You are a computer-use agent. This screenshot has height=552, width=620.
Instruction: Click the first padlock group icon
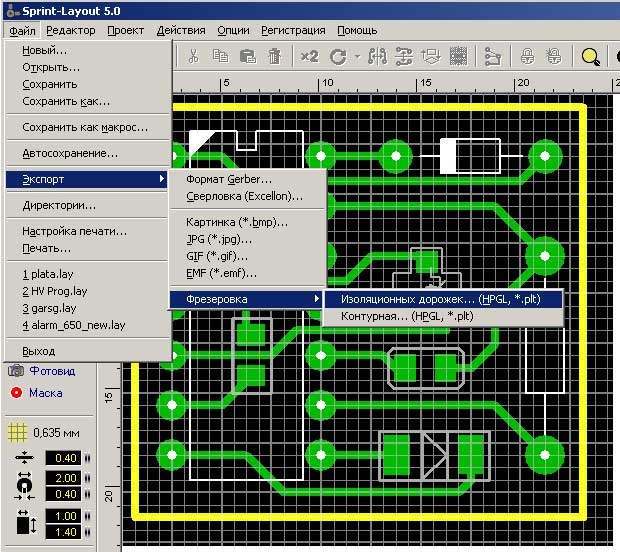click(x=527, y=56)
